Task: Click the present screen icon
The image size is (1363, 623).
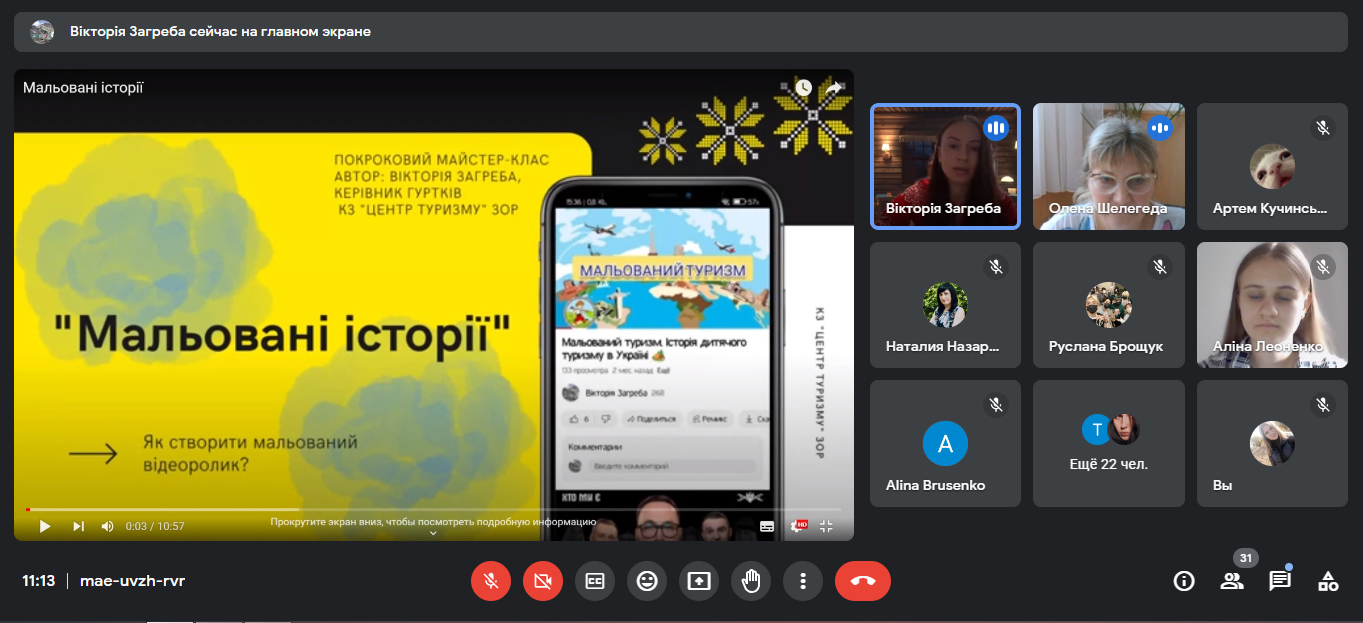Action: pos(699,581)
